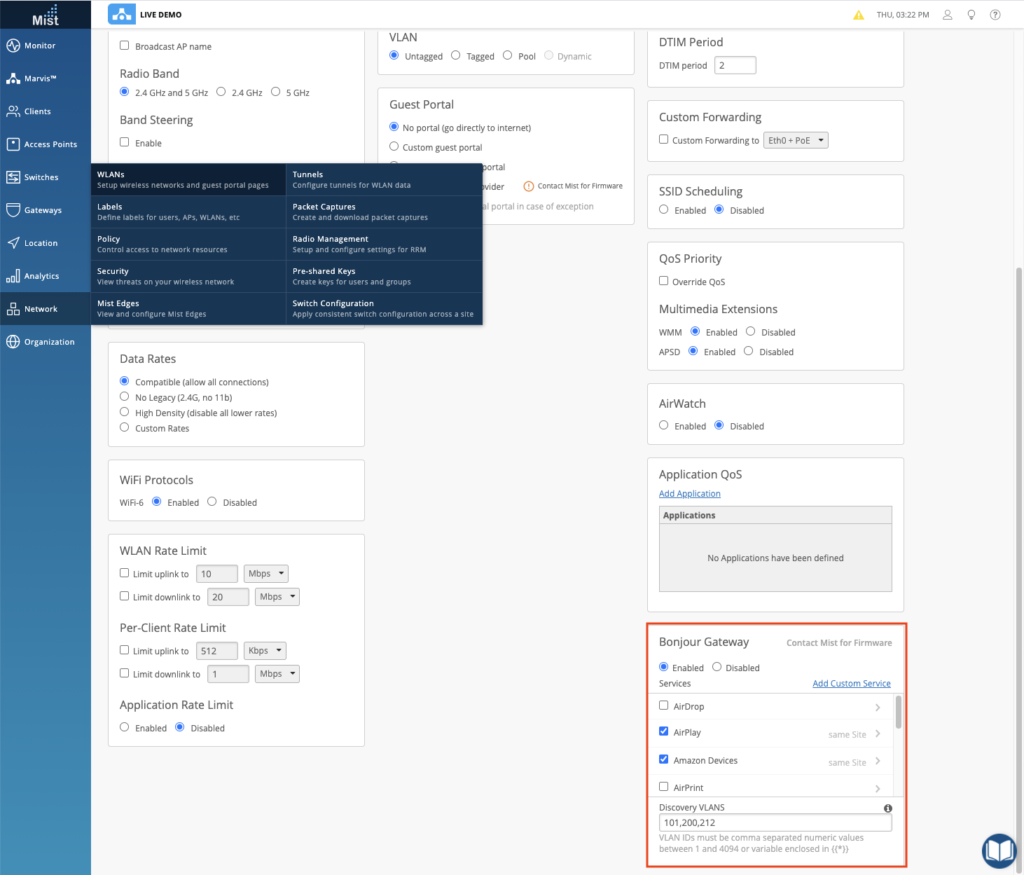Open the Gateways section
The height and width of the screenshot is (875, 1024).
45,210
